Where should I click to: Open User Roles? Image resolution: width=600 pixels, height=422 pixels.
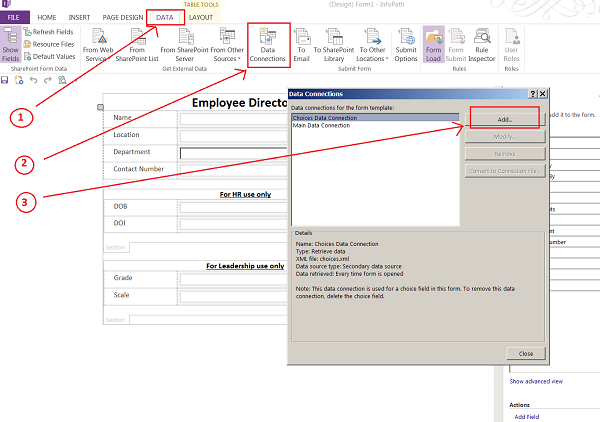(x=512, y=44)
